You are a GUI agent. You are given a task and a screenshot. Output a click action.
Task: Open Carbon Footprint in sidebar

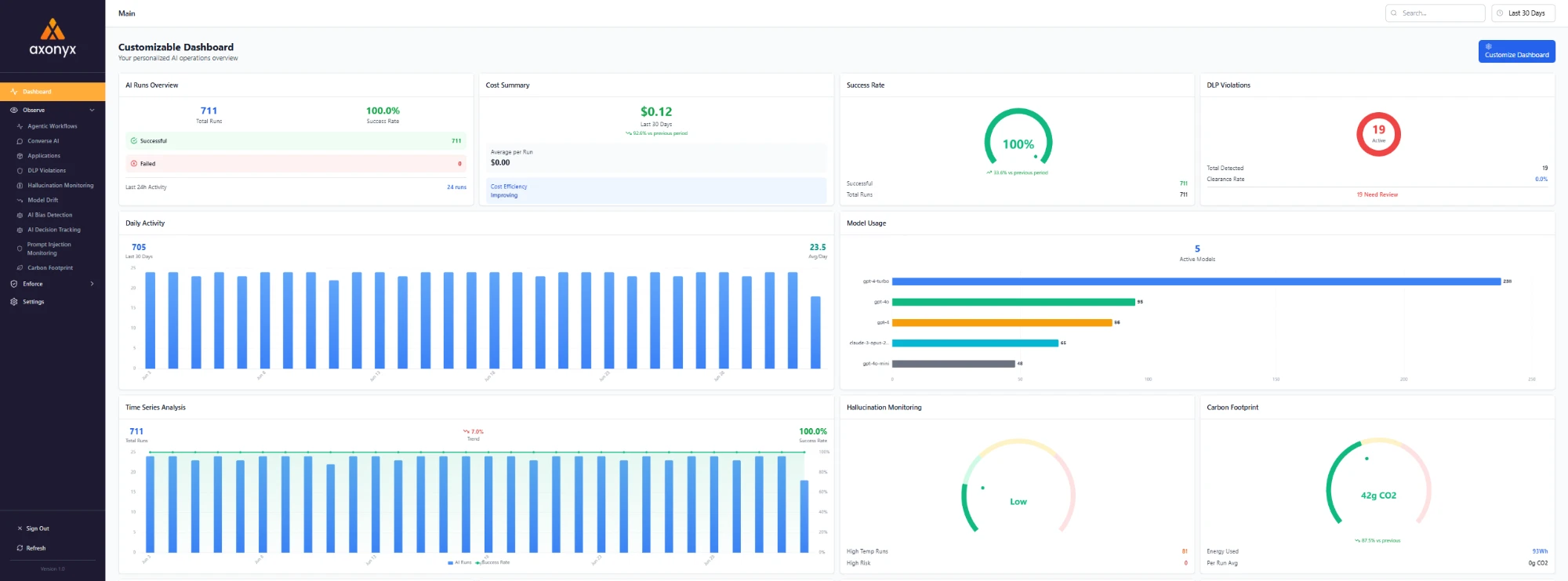point(50,268)
